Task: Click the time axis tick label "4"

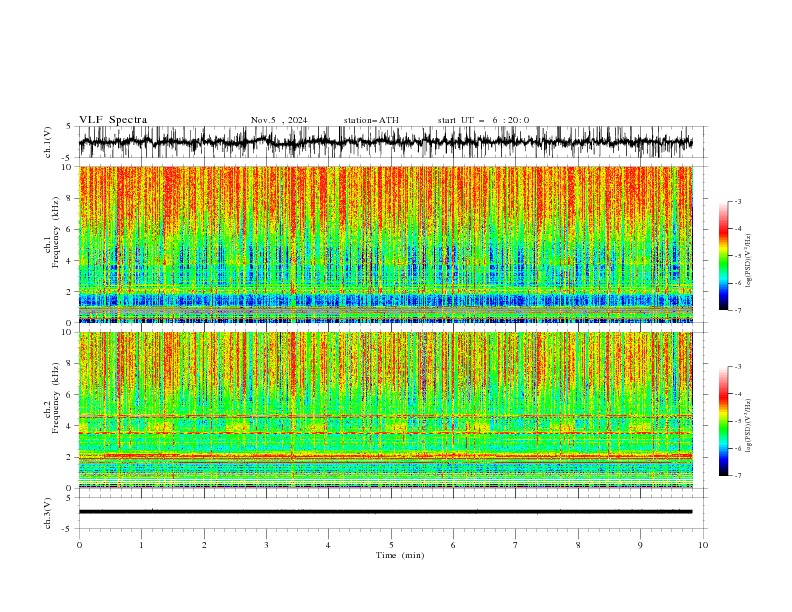Action: coord(328,545)
